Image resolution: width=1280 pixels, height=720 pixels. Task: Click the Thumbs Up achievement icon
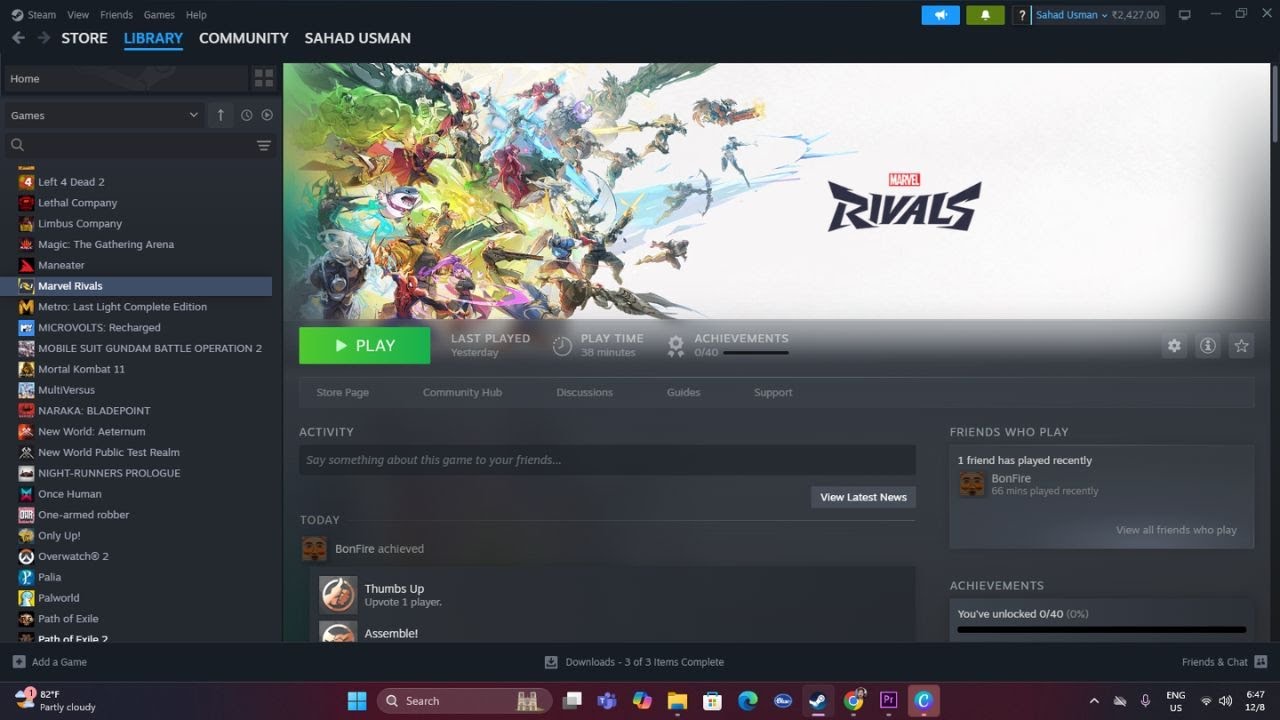338,594
